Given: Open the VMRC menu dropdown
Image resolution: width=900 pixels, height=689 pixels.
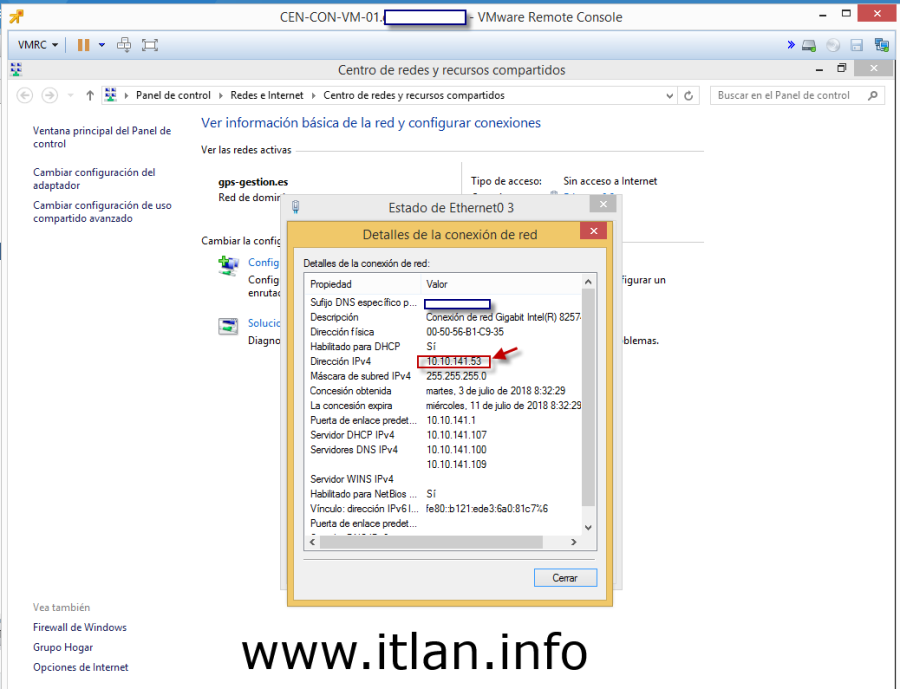Looking at the screenshot, I should click(x=38, y=45).
